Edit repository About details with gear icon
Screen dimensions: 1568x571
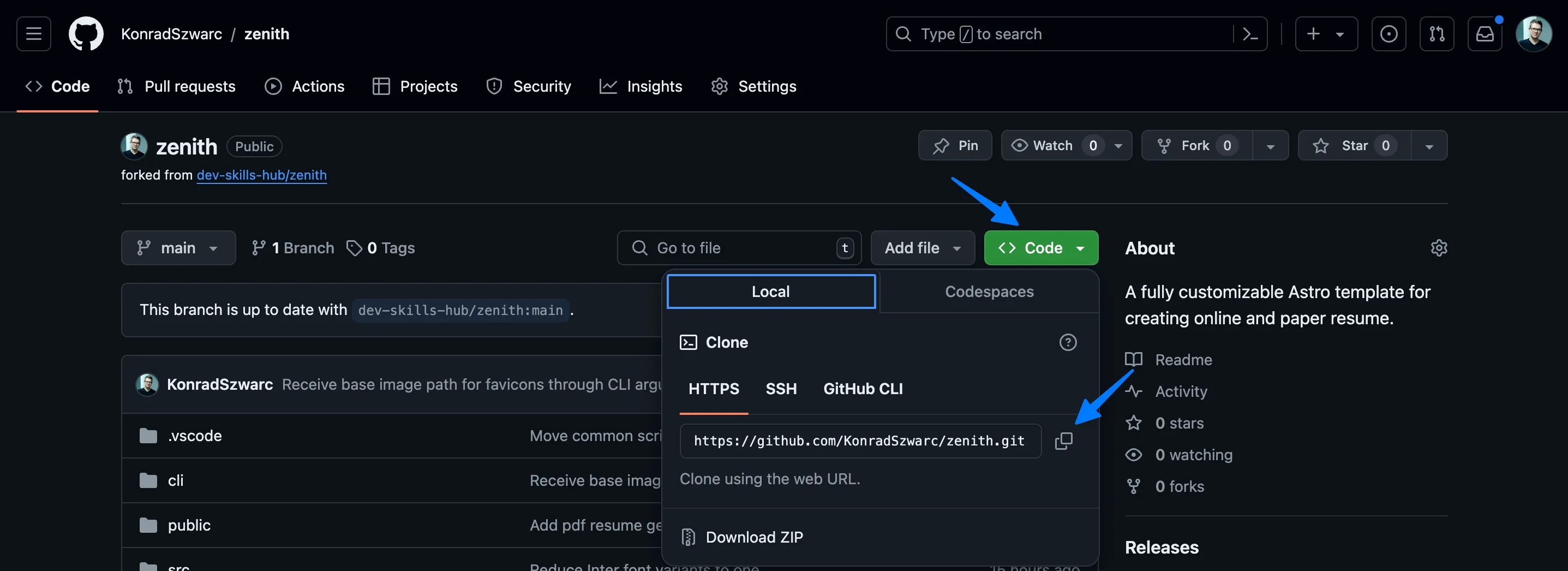pos(1438,248)
